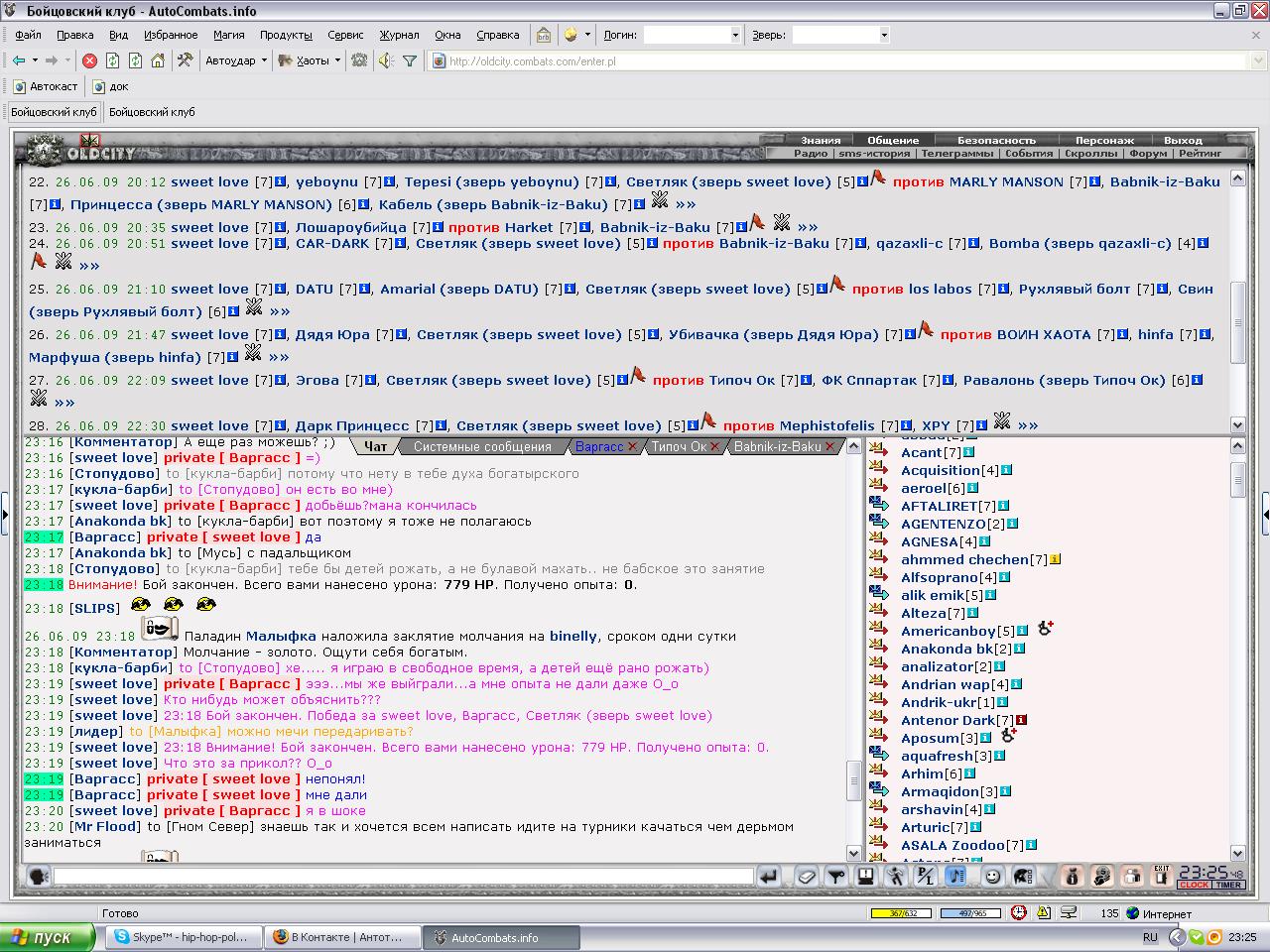Click the Форум link
The width and height of the screenshot is (1270, 952).
pos(1148,154)
